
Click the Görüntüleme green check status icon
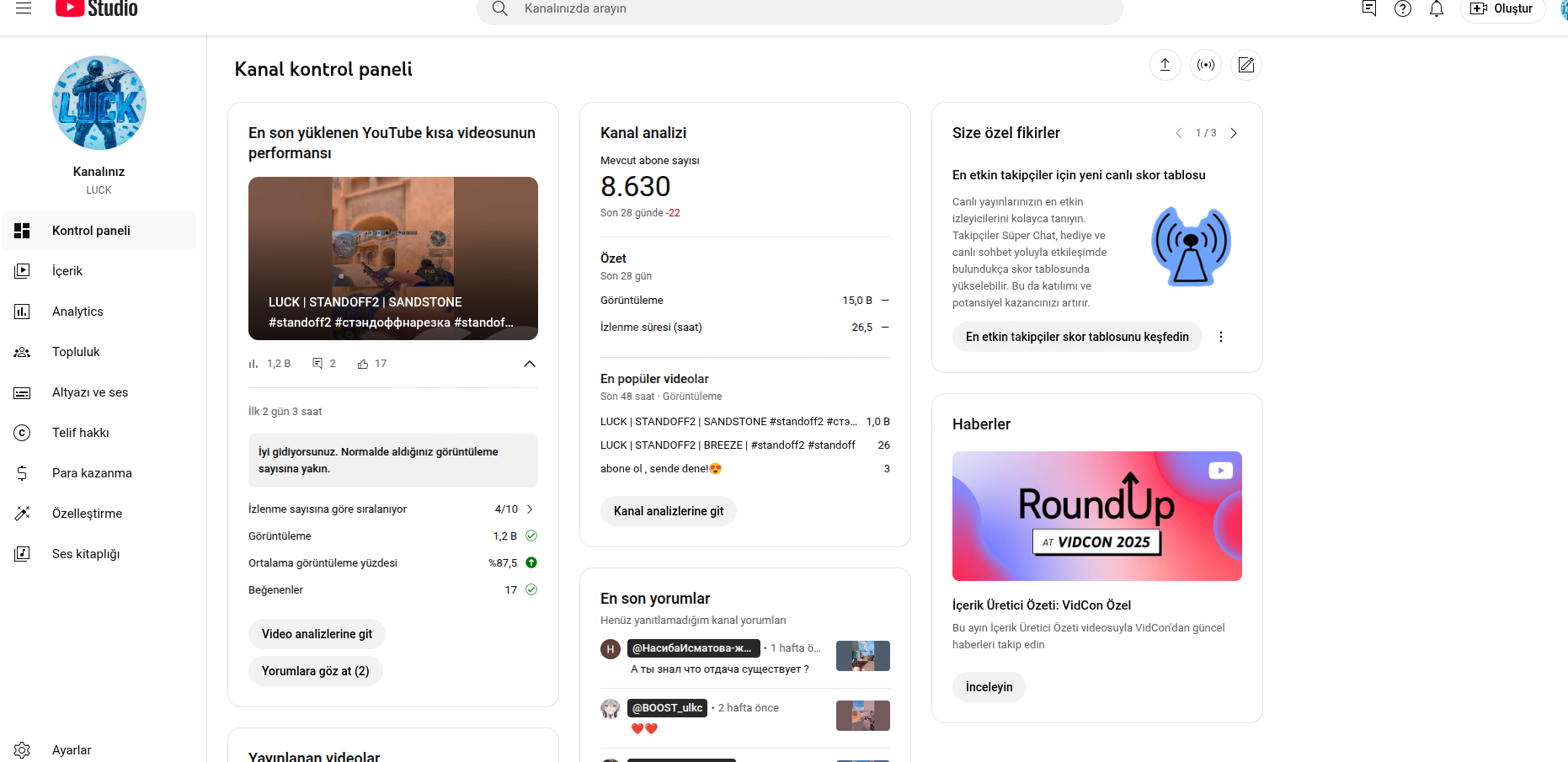click(x=531, y=536)
